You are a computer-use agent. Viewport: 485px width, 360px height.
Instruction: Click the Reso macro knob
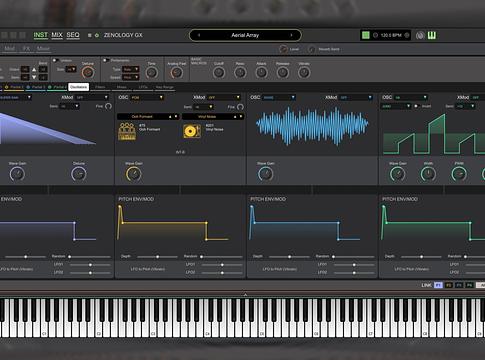[x=240, y=72]
